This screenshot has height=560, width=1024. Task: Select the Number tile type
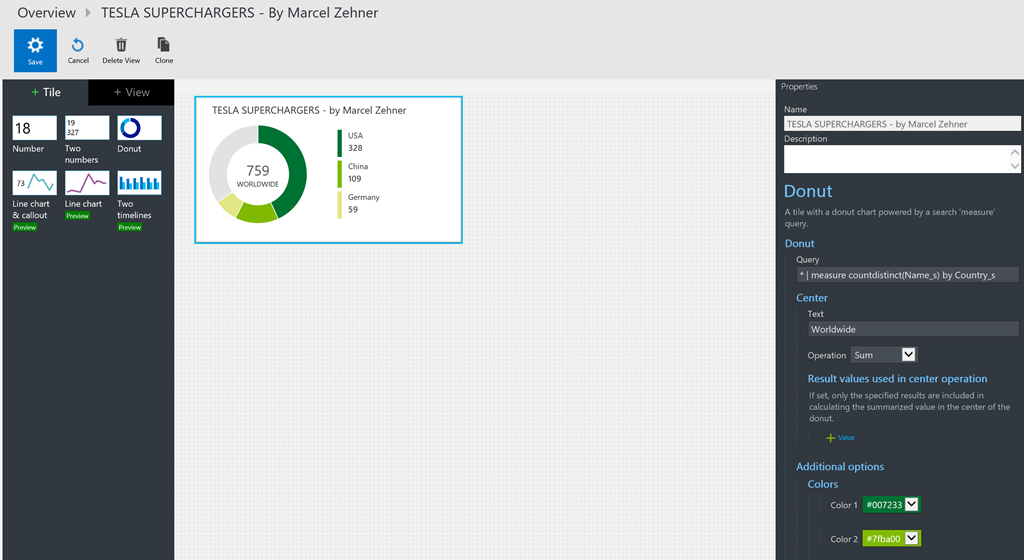34,128
